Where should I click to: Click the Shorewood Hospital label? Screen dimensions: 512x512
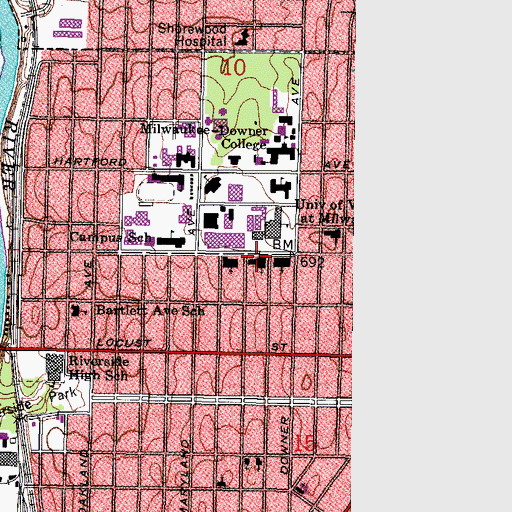[x=193, y=35]
